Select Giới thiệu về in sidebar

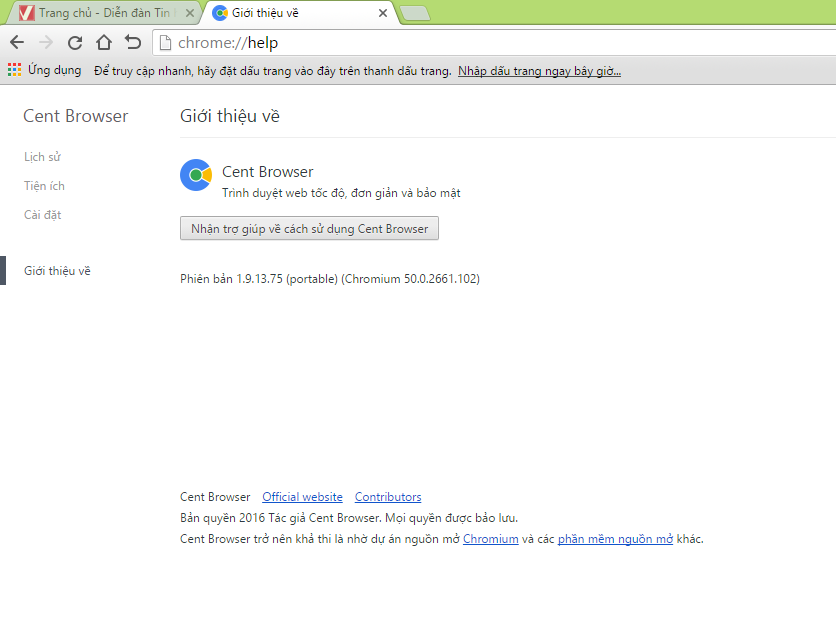pos(57,270)
